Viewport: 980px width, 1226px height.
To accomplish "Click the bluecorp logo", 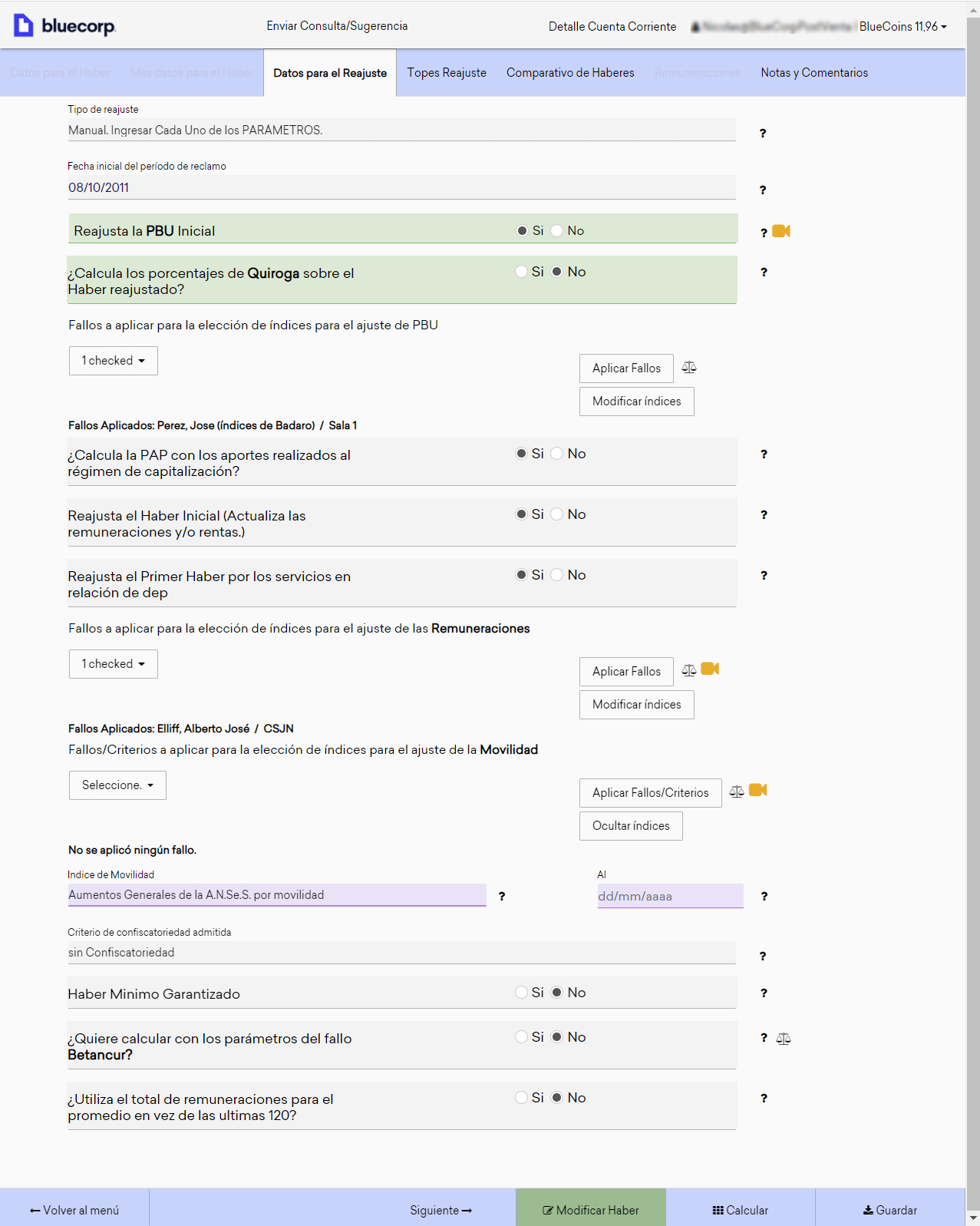I will (65, 25).
